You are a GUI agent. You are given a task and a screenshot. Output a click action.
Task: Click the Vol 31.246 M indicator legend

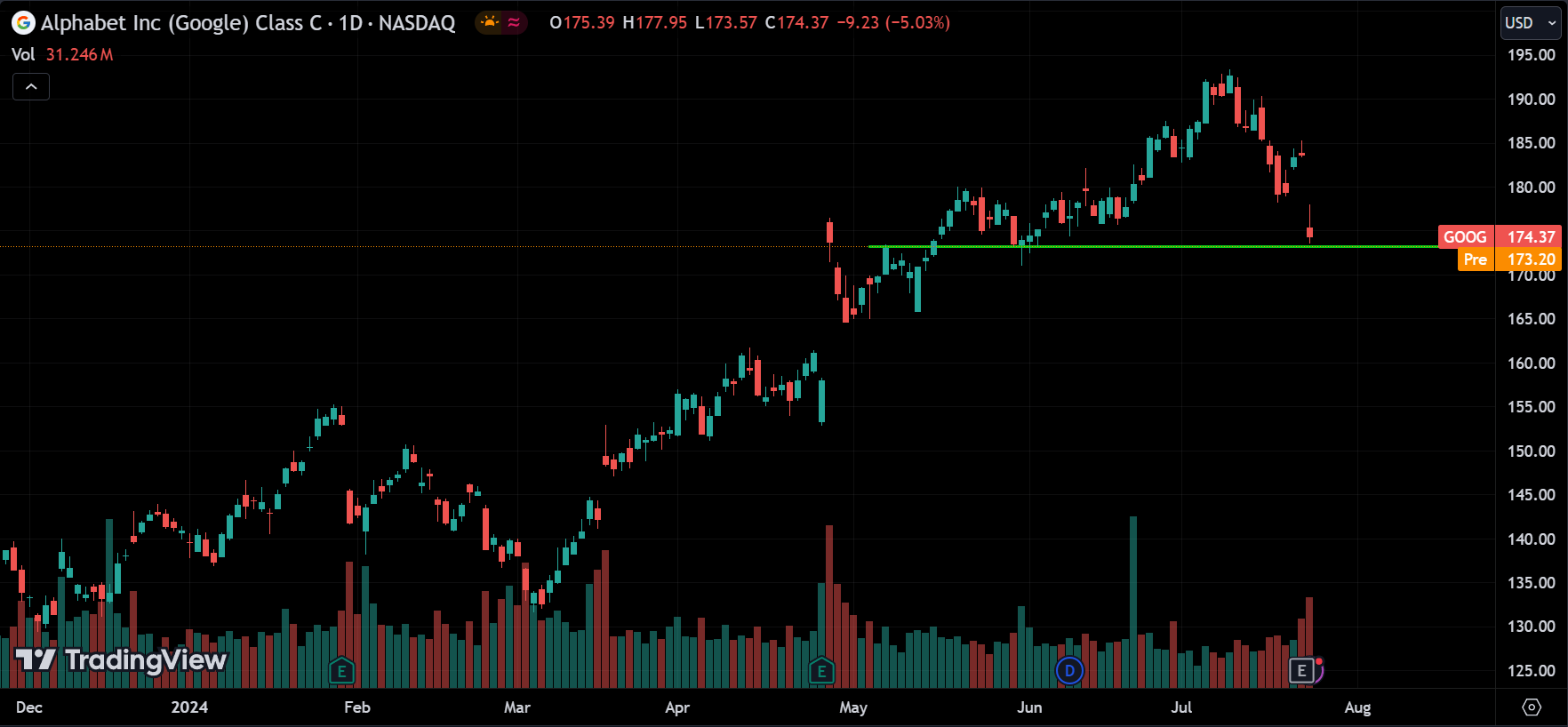click(62, 54)
